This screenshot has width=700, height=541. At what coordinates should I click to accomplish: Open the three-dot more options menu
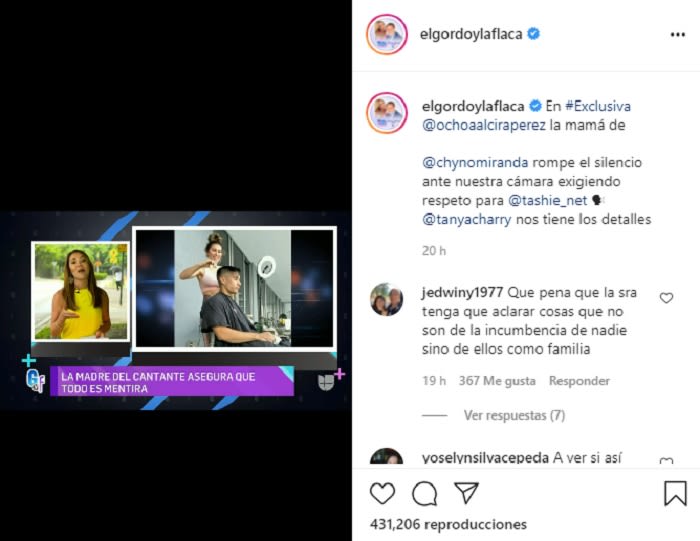678,34
